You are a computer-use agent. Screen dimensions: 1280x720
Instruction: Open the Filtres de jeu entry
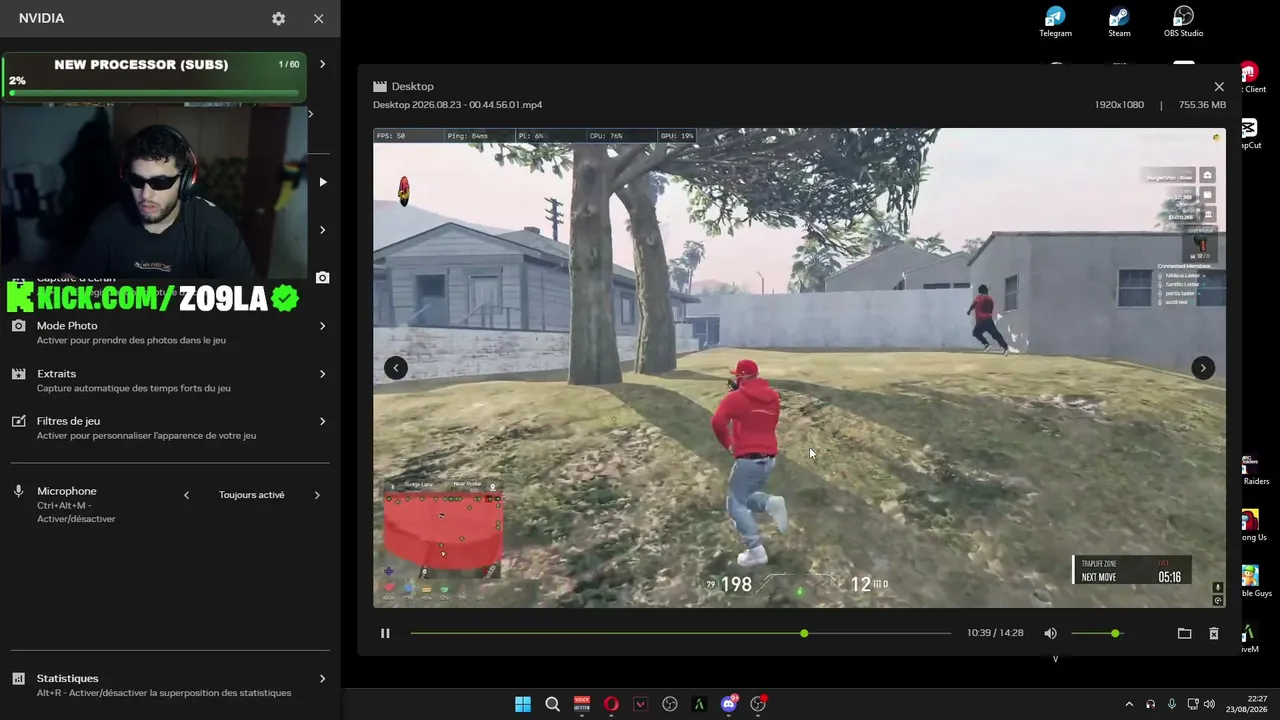pos(170,428)
